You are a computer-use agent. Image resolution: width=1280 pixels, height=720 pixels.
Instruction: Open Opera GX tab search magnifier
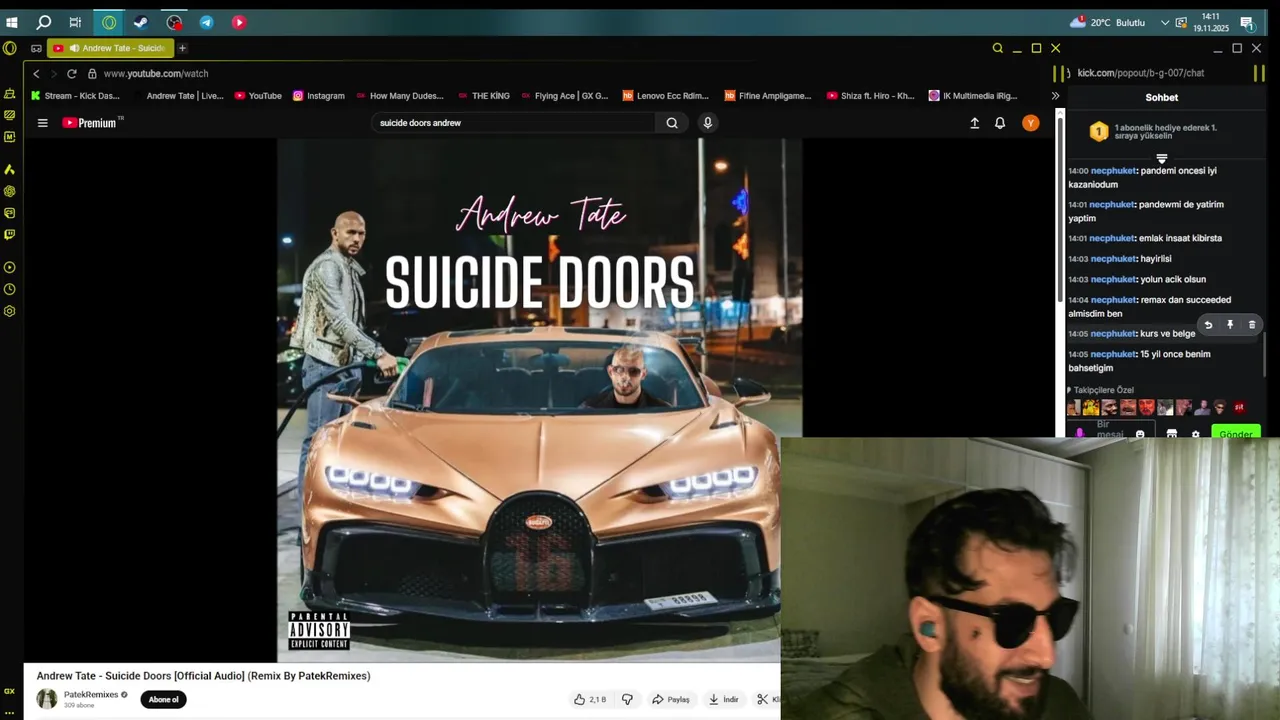(997, 48)
